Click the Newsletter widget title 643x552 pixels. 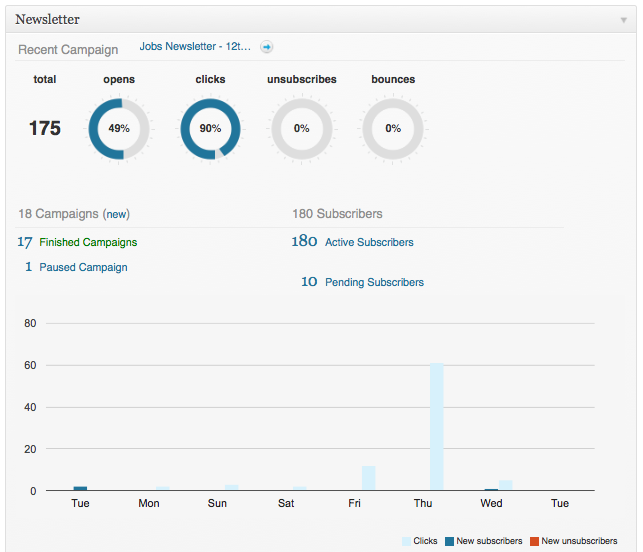click(48, 19)
